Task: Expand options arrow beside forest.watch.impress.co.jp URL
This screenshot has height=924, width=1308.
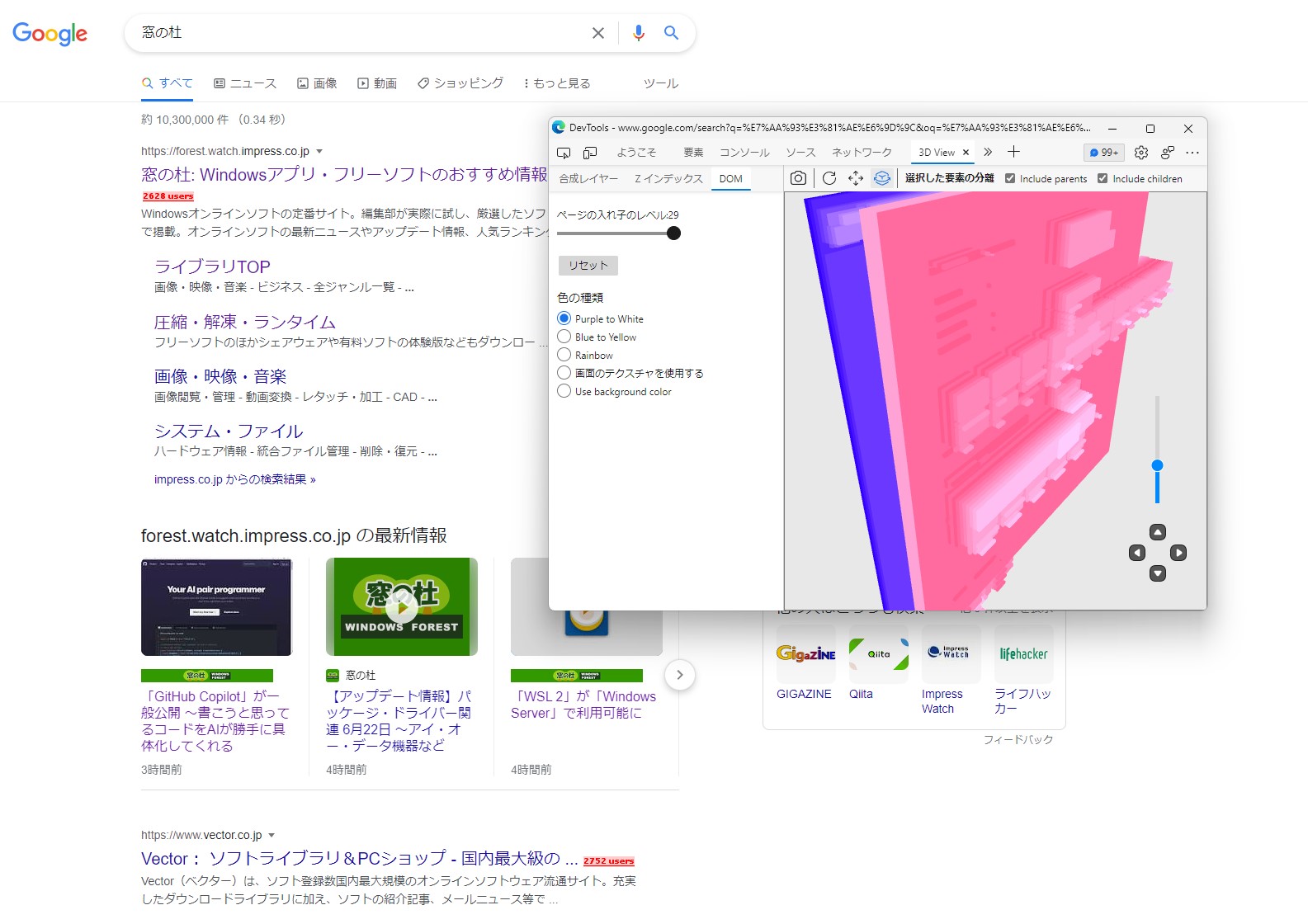Action: click(319, 152)
